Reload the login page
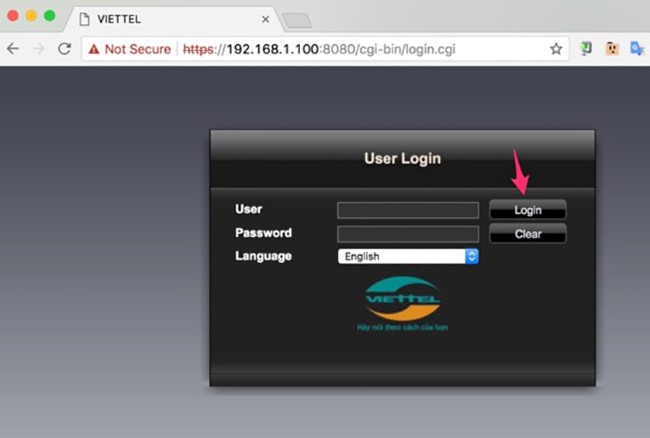 [64, 48]
